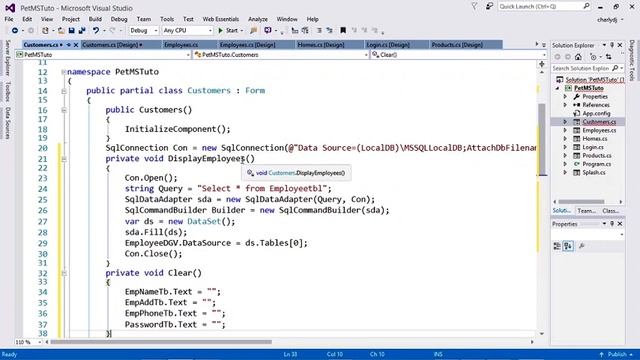This screenshot has width=640, height=360.
Task: Click the feedback smiley icon in title bar
Action: [489, 7]
